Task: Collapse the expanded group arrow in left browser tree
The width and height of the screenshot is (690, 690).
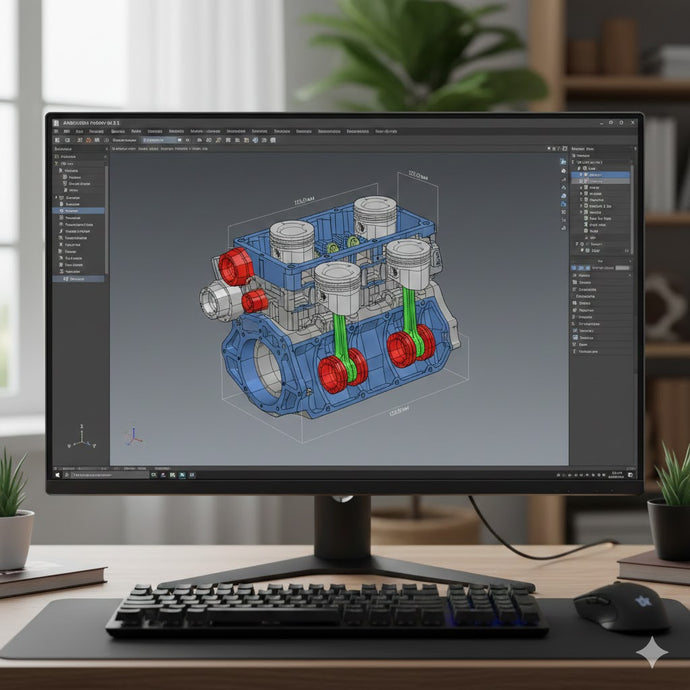Action: 57,198
